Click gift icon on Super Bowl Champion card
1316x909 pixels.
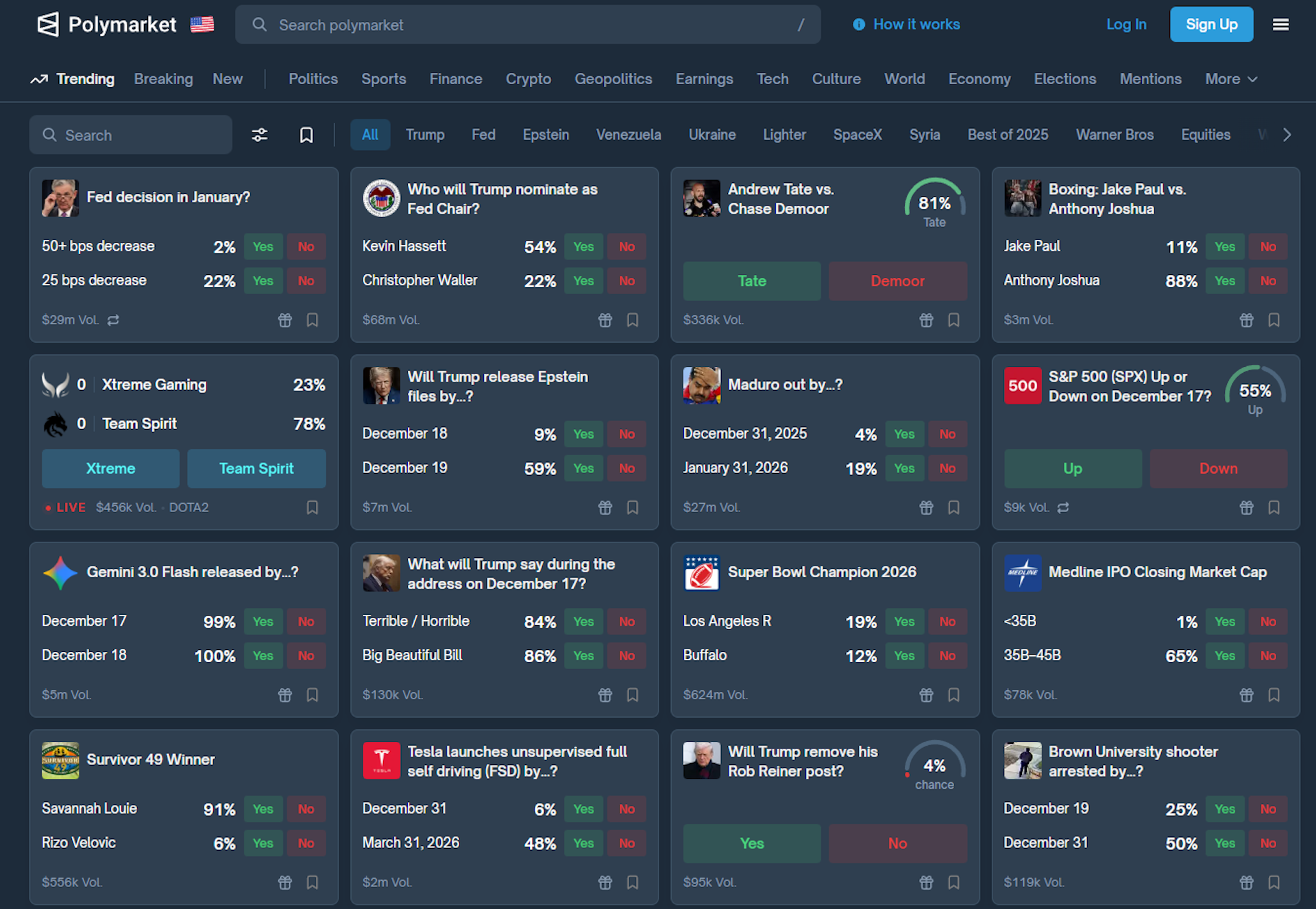coord(926,695)
